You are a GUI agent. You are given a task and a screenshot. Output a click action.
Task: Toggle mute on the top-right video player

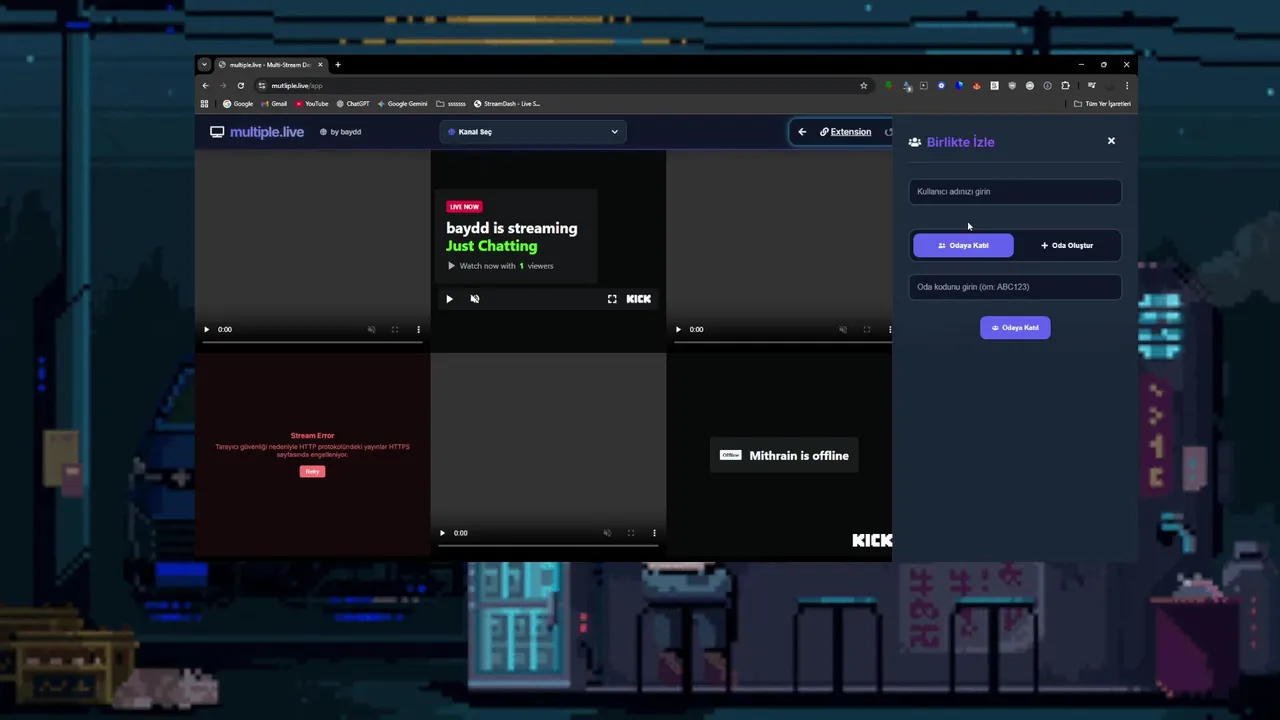pyautogui.click(x=842, y=329)
